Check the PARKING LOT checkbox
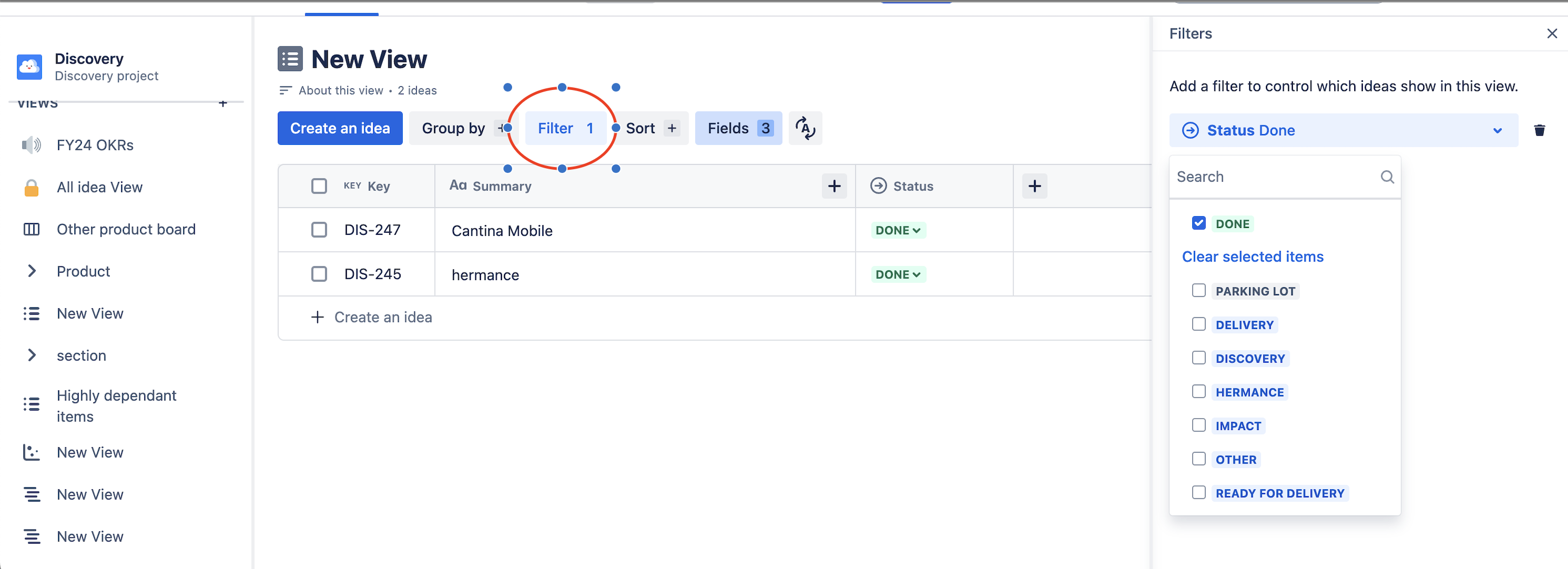Viewport: 1568px width, 569px height. [1199, 290]
